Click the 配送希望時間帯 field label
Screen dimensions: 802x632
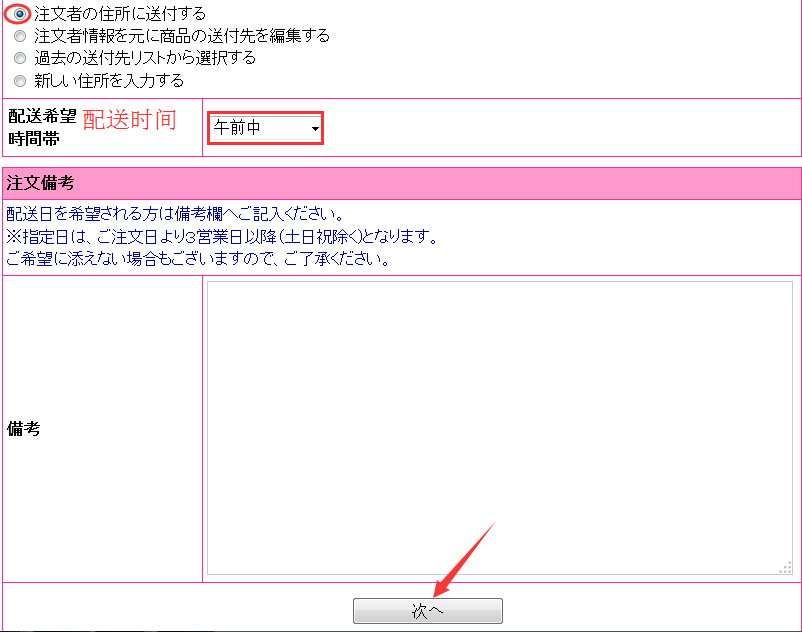pyautogui.click(x=41, y=127)
